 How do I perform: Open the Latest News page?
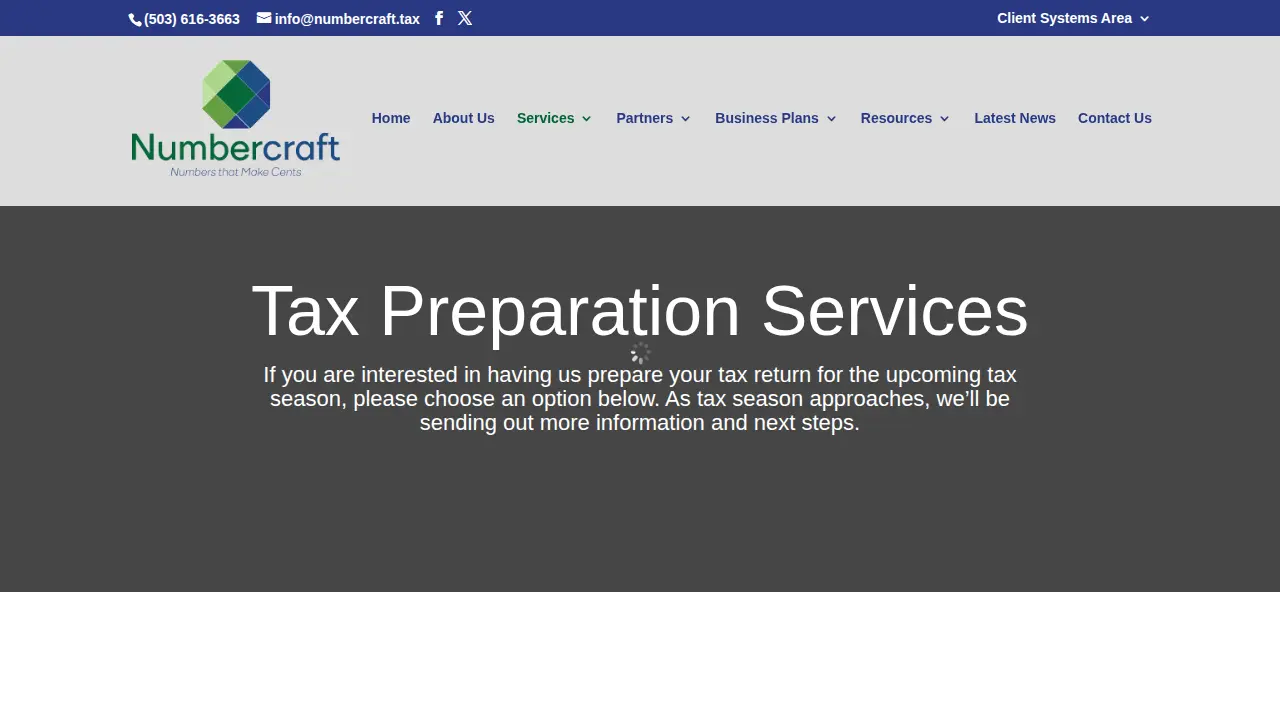[1015, 118]
